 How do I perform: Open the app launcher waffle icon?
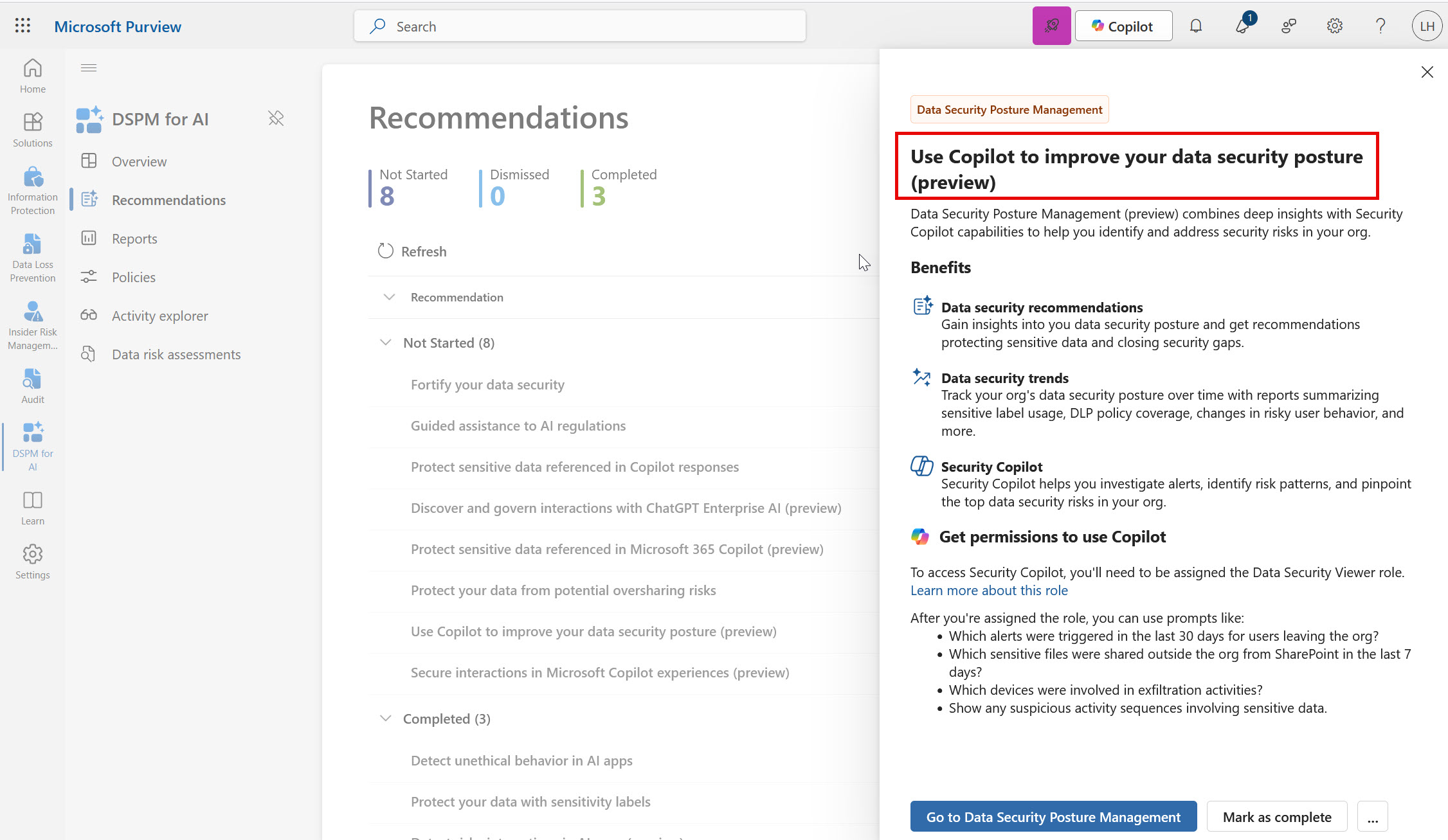click(23, 26)
